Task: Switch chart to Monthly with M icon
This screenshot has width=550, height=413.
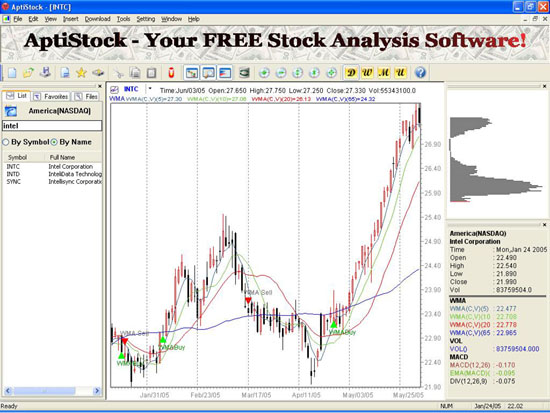Action: click(x=384, y=73)
